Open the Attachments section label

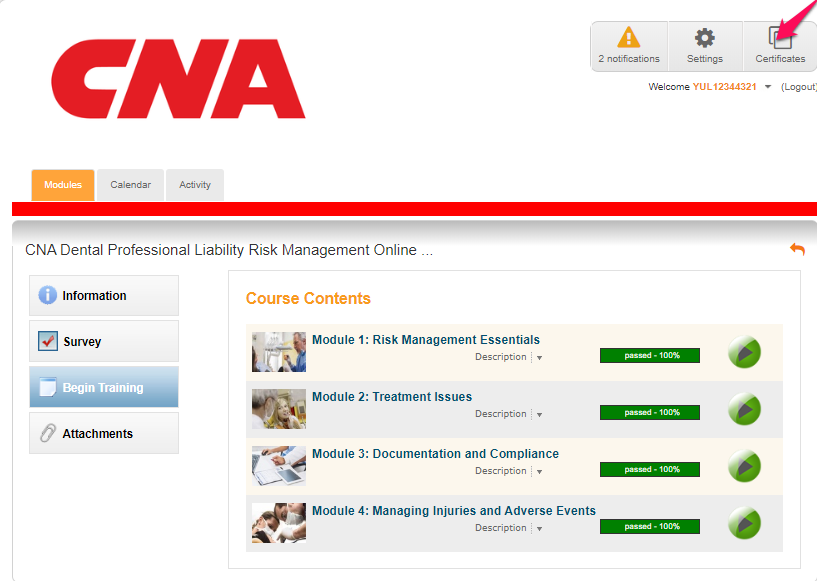point(97,434)
